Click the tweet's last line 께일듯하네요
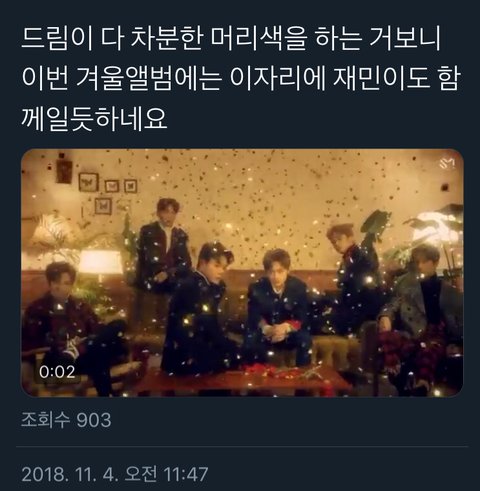Image resolution: width=480 pixels, height=491 pixels. 94,118
